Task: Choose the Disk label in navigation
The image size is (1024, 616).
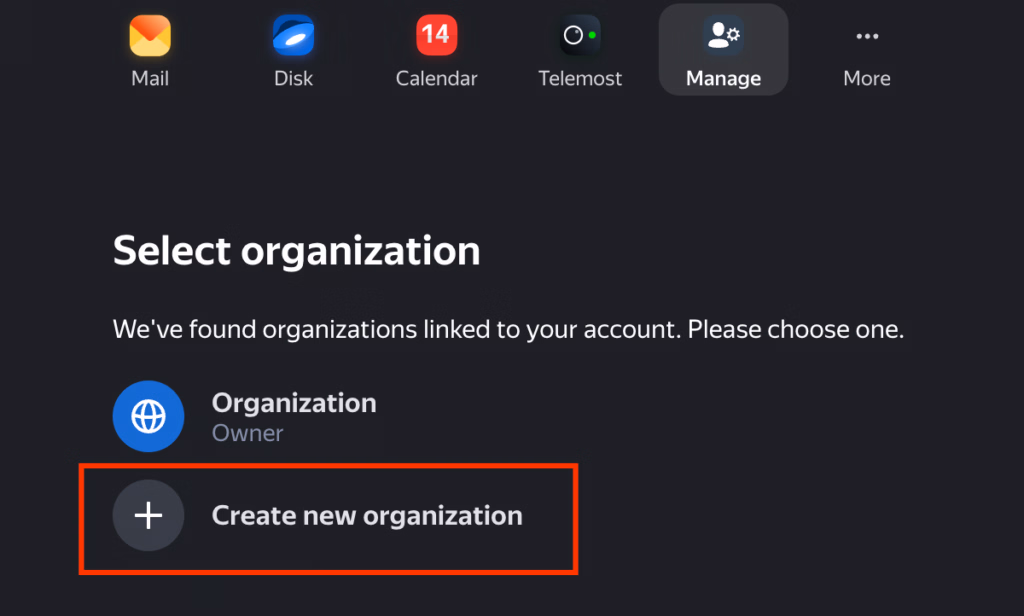Action: [293, 78]
